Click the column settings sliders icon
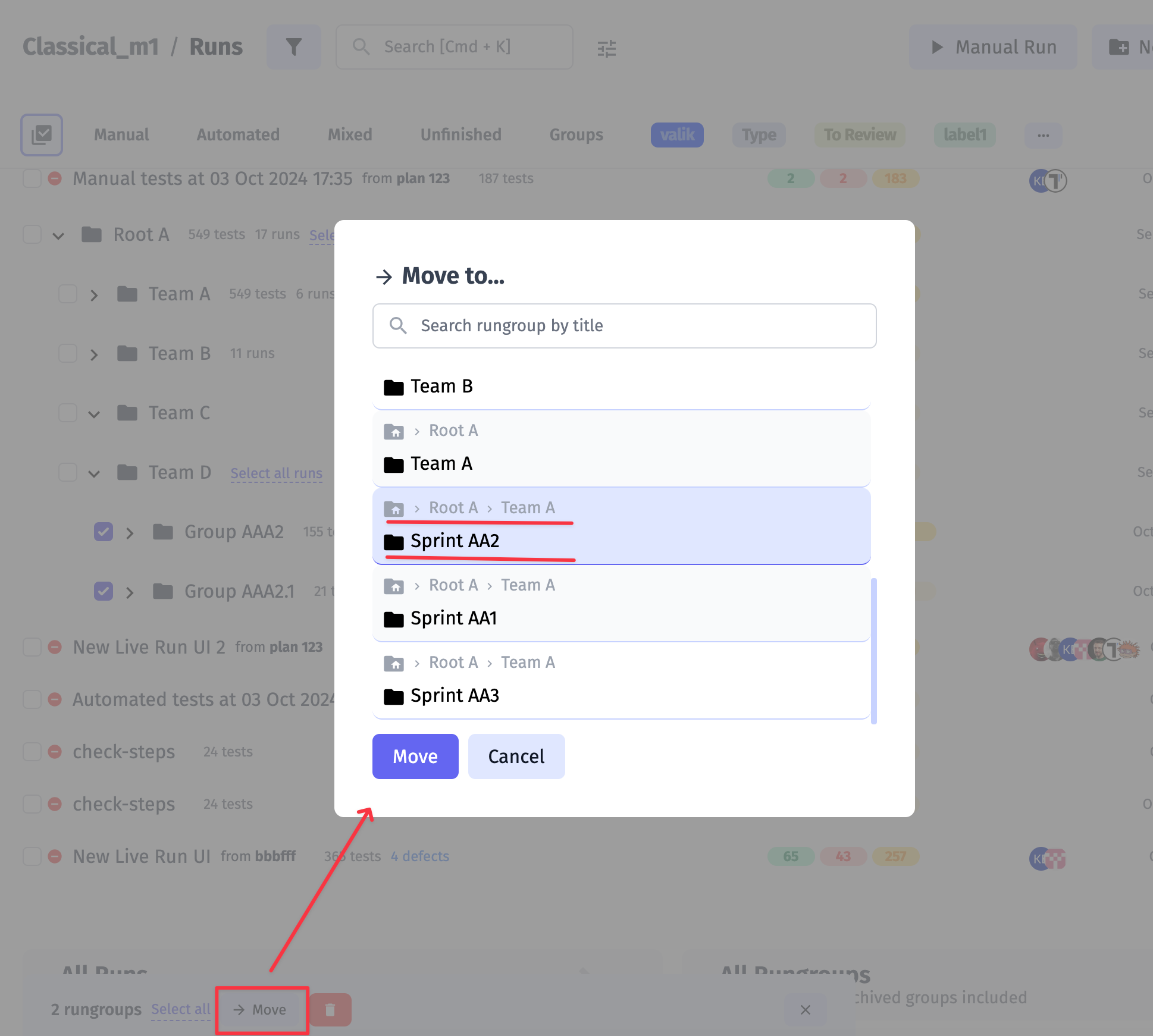The image size is (1153, 1036). point(607,45)
